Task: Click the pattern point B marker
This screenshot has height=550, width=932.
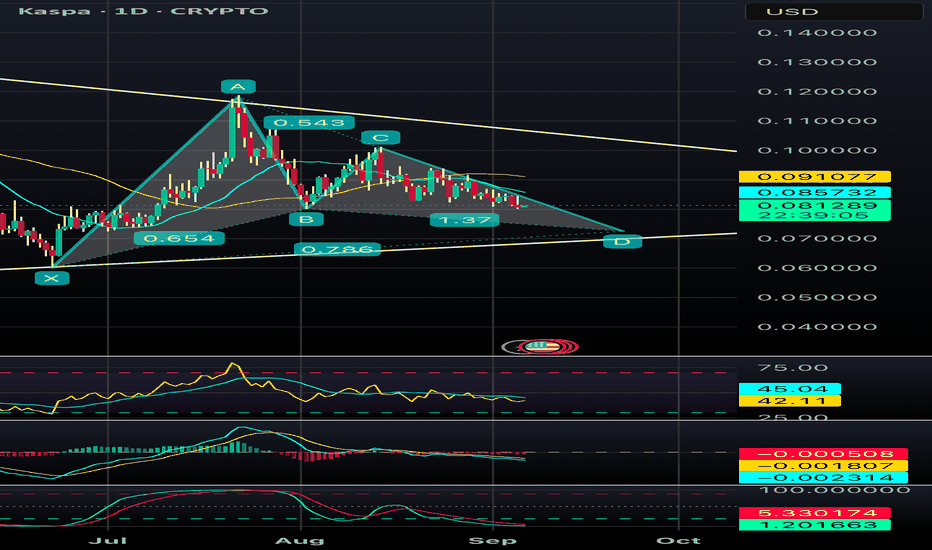Action: [306, 218]
